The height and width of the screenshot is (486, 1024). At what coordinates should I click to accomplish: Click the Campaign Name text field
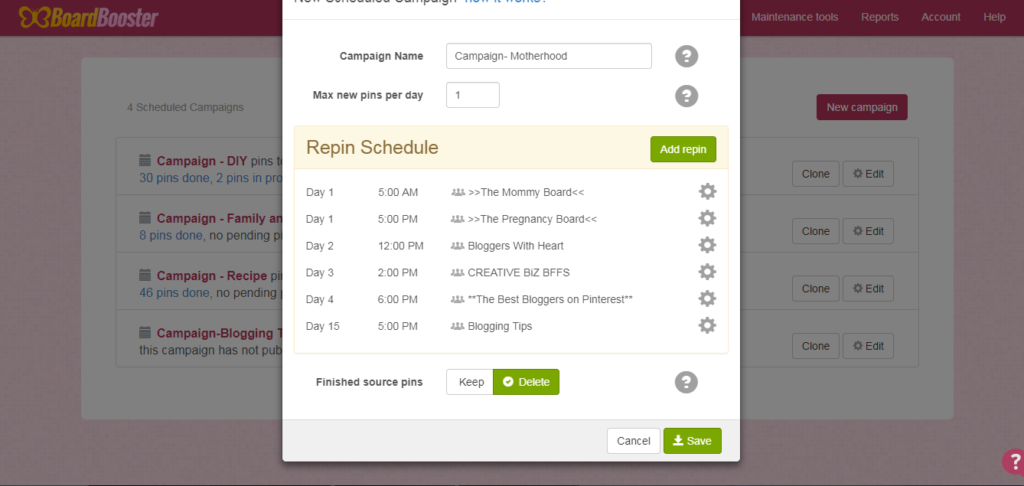tap(549, 56)
